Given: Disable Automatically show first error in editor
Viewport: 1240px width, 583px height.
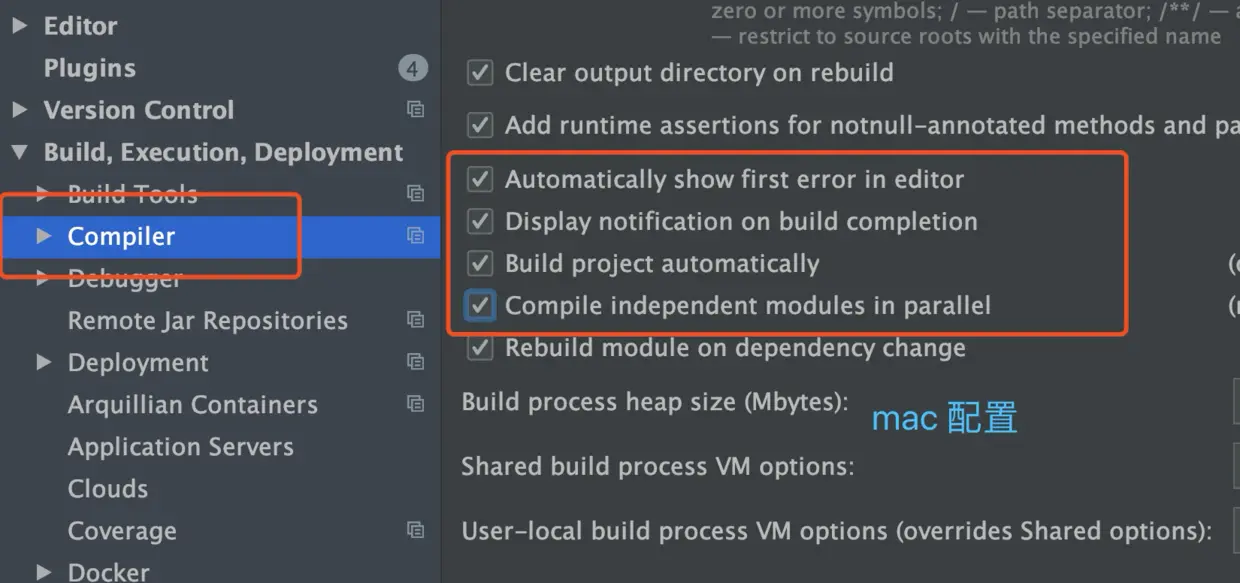Looking at the screenshot, I should [481, 180].
